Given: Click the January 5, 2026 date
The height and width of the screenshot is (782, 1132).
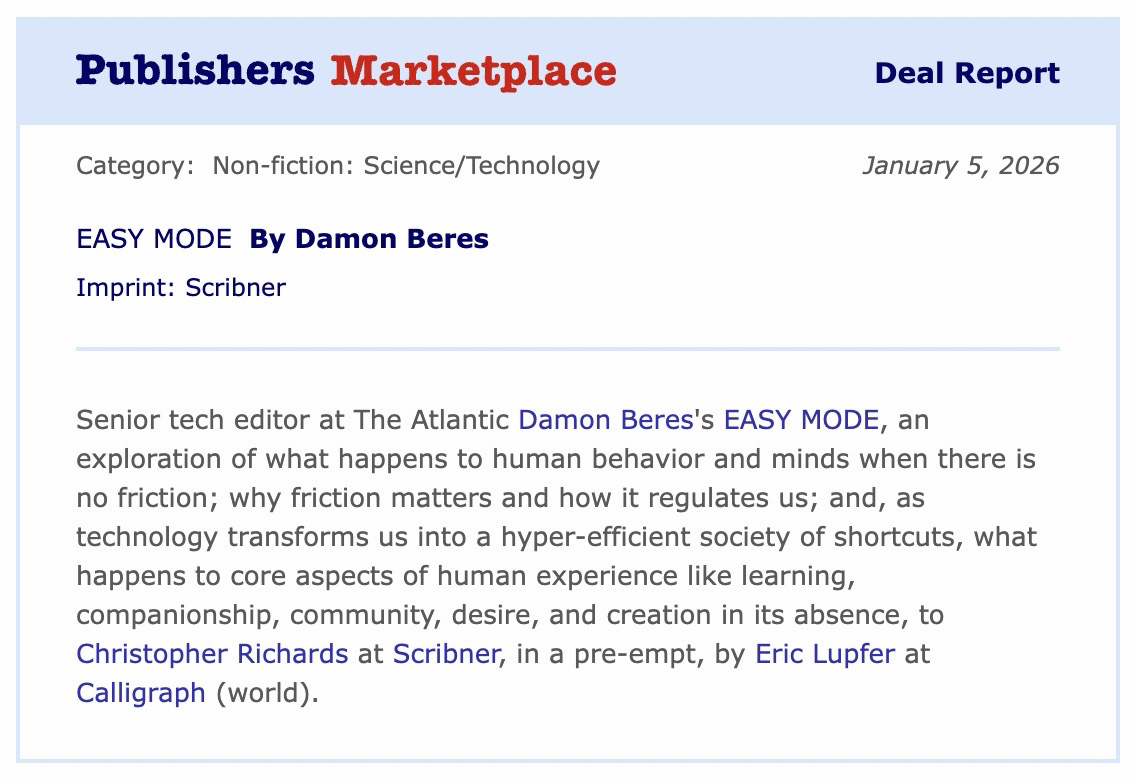Looking at the screenshot, I should click(x=960, y=165).
